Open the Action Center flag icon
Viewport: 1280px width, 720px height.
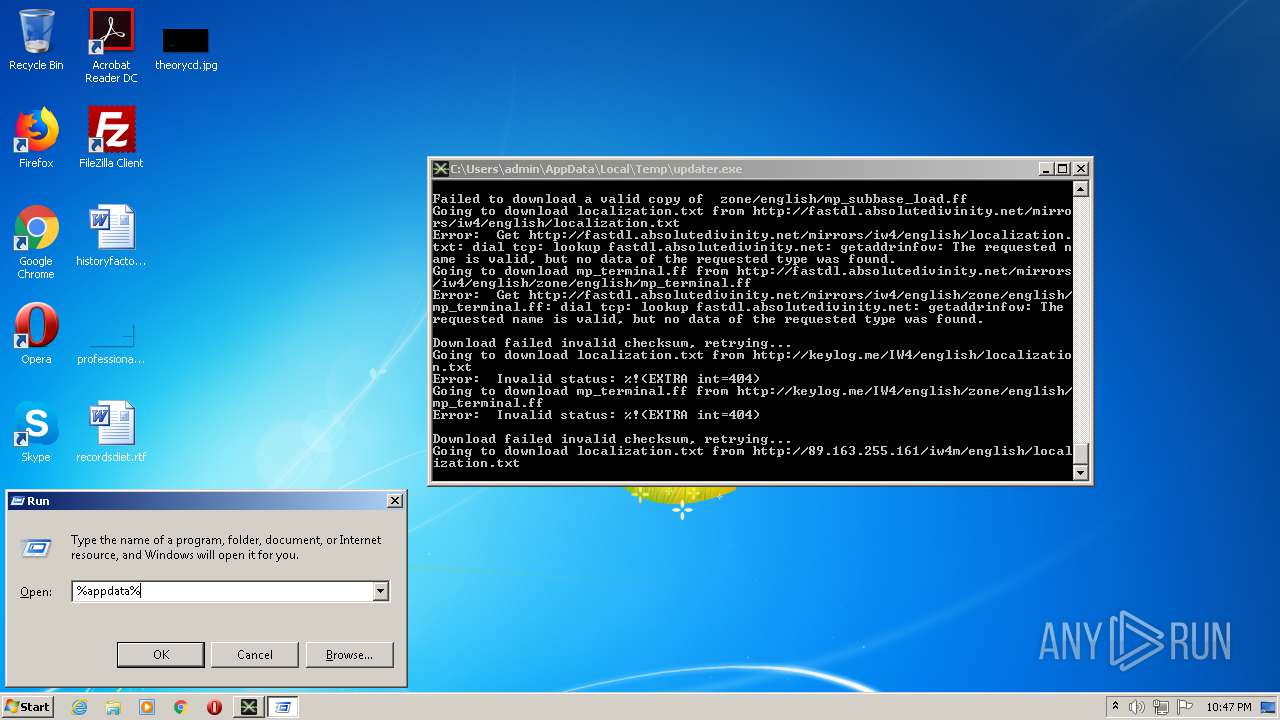[1184, 707]
